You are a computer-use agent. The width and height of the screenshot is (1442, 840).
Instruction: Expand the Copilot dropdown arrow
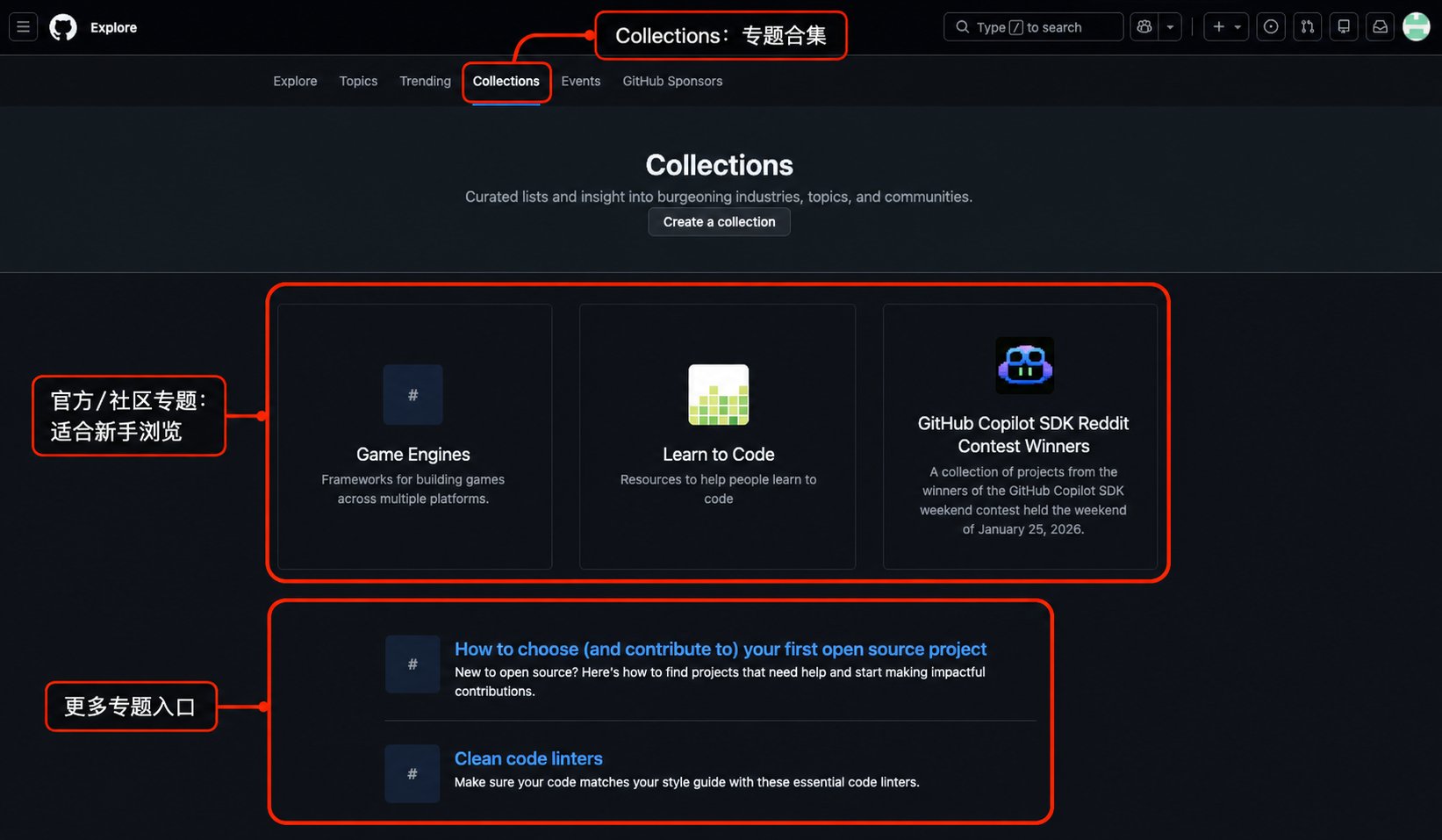[x=1170, y=27]
